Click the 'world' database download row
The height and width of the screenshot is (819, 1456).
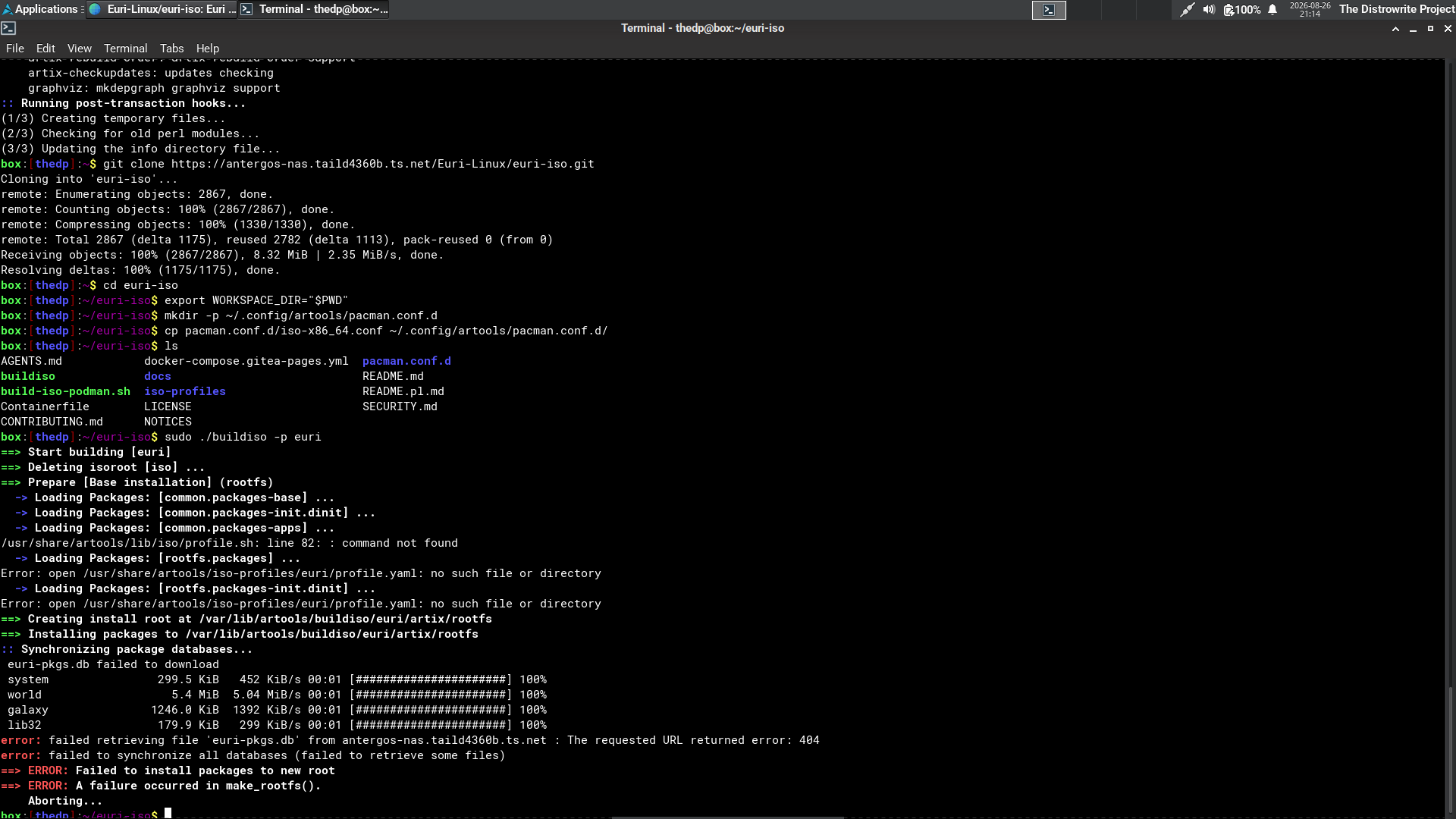277,695
